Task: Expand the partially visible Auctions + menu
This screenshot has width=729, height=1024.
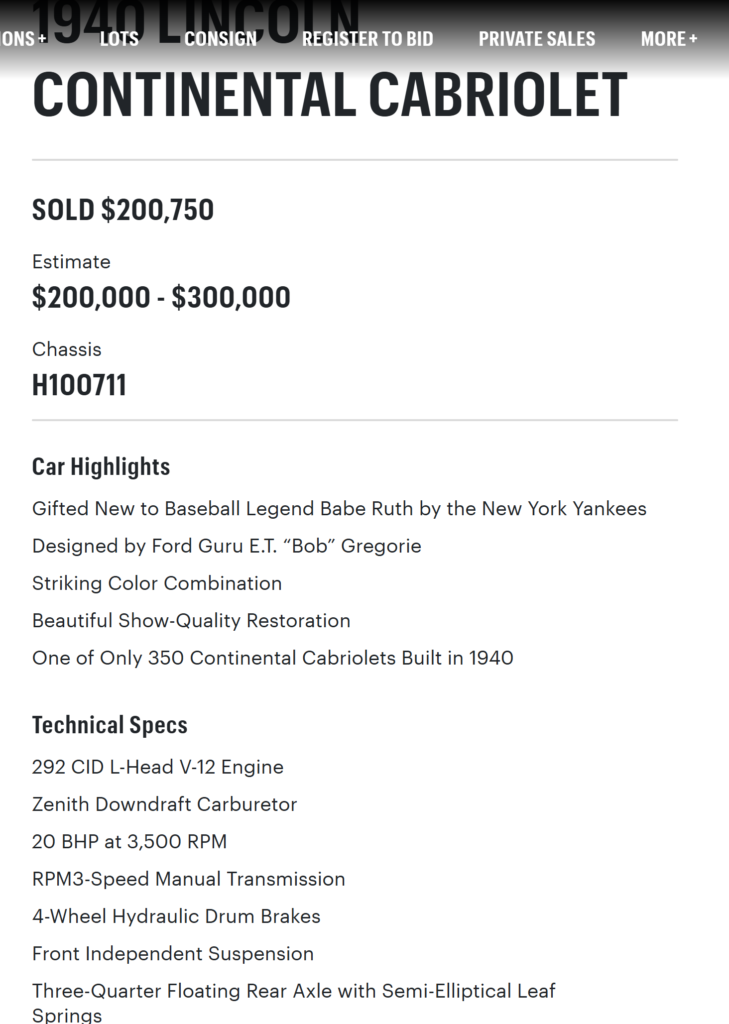Action: coord(22,39)
